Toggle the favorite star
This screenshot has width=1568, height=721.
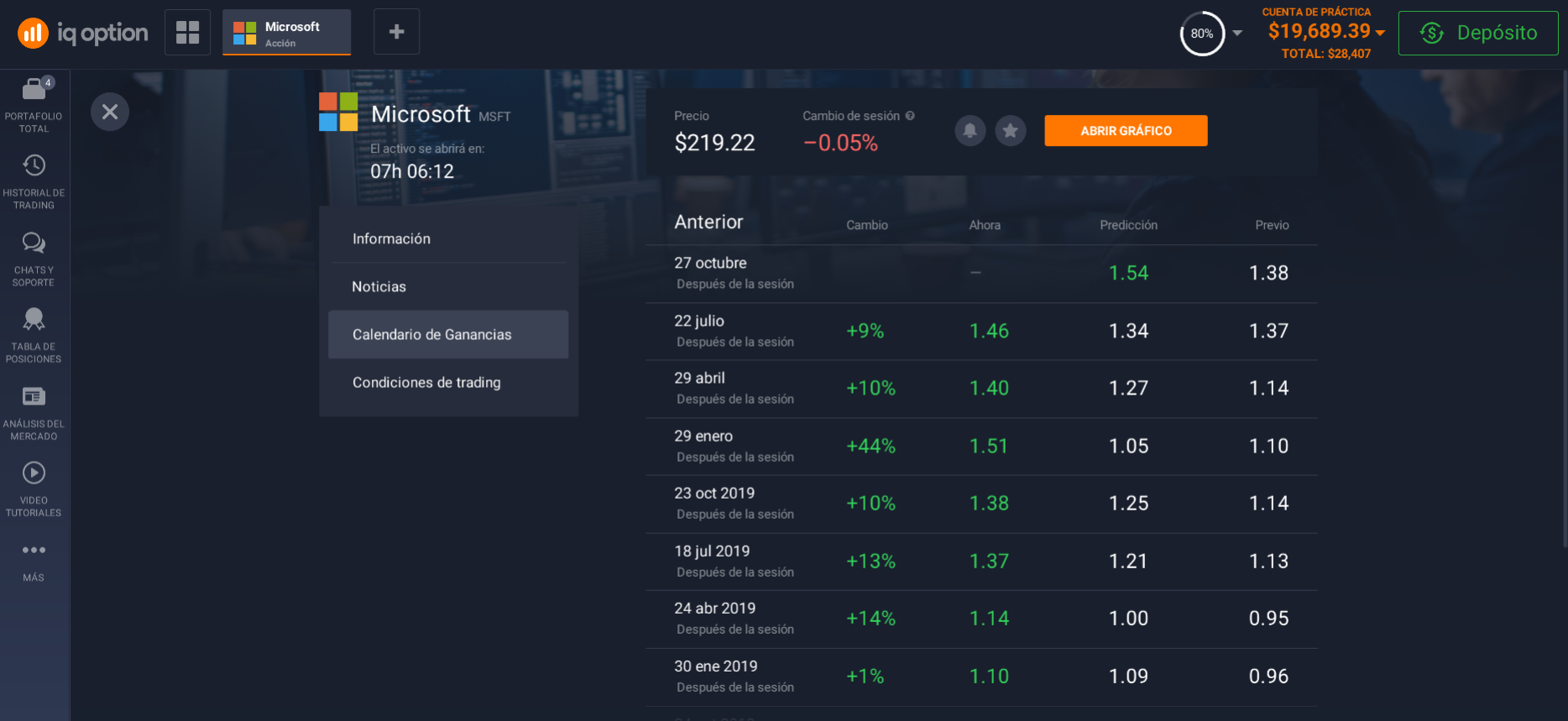tap(1011, 130)
